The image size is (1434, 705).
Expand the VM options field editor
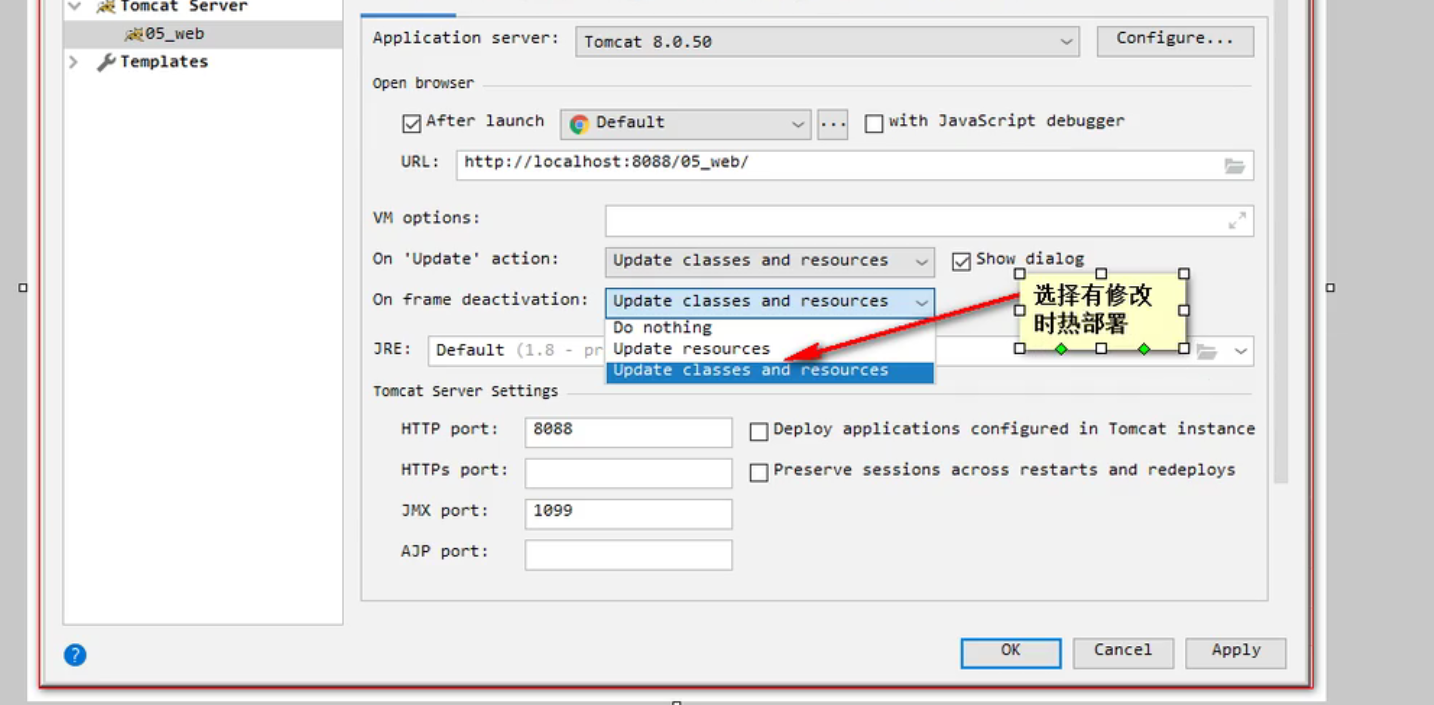1237,220
